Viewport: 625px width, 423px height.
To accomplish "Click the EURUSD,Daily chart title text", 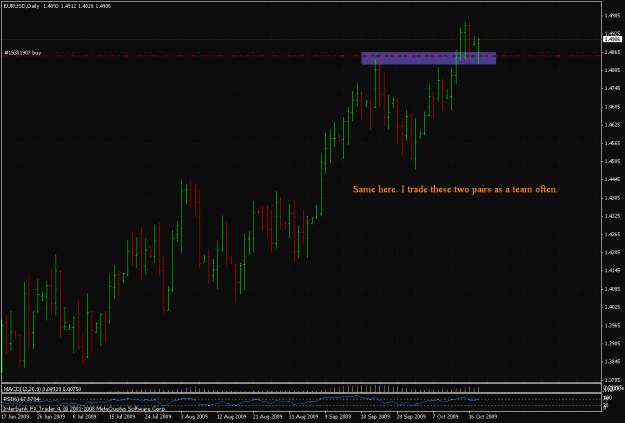I will [22, 6].
